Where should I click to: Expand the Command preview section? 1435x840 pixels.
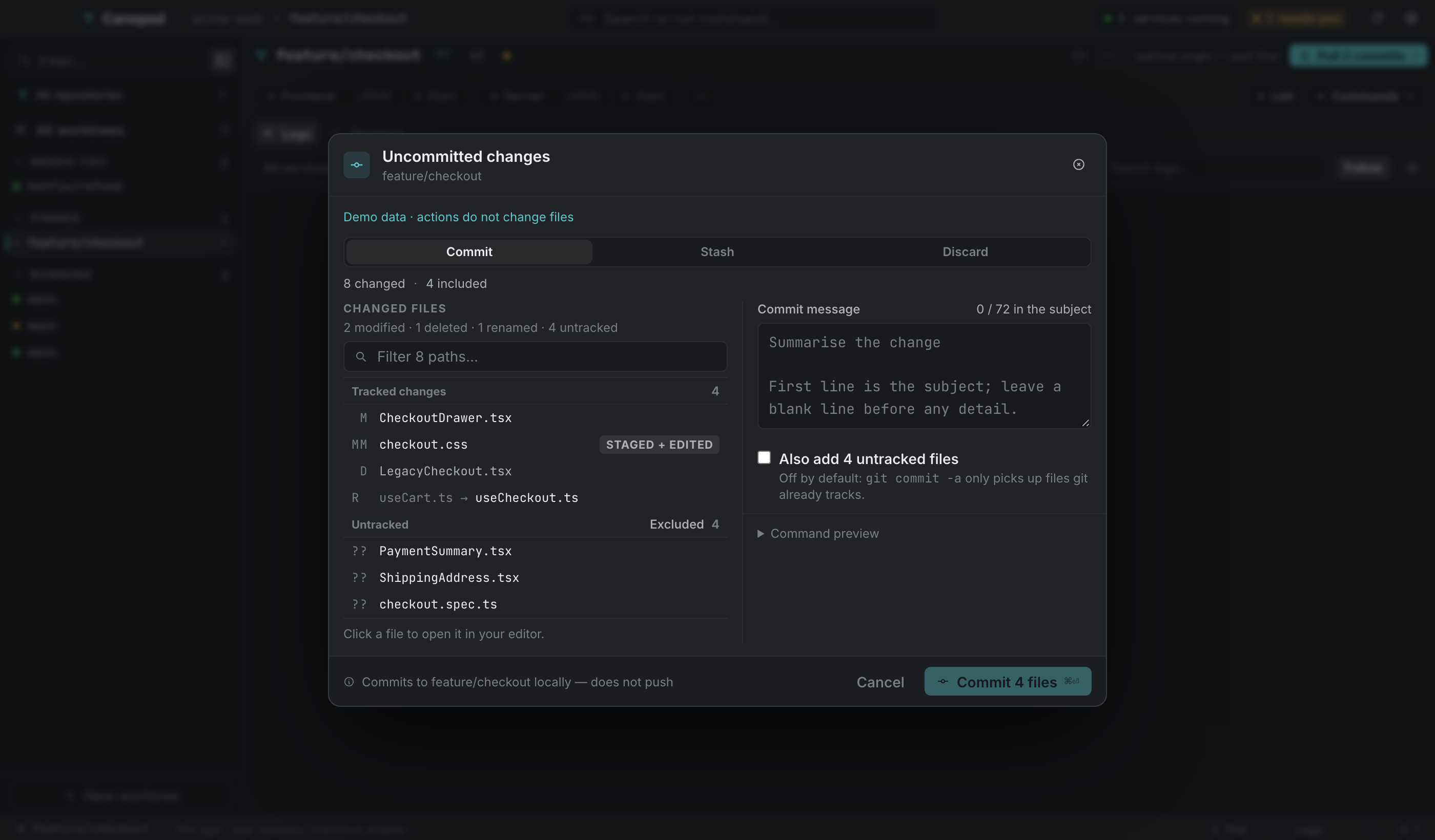818,533
